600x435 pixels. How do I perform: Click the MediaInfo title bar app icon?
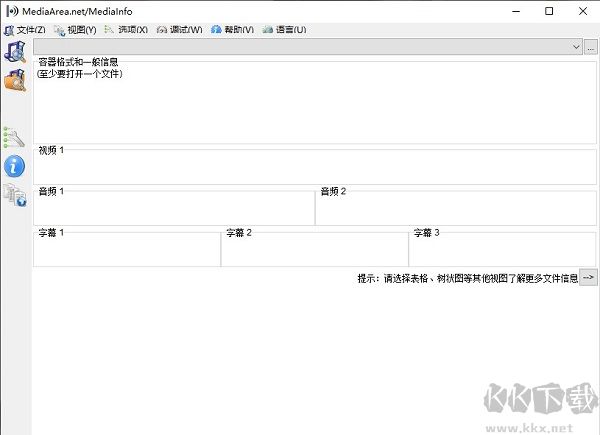pyautogui.click(x=12, y=11)
